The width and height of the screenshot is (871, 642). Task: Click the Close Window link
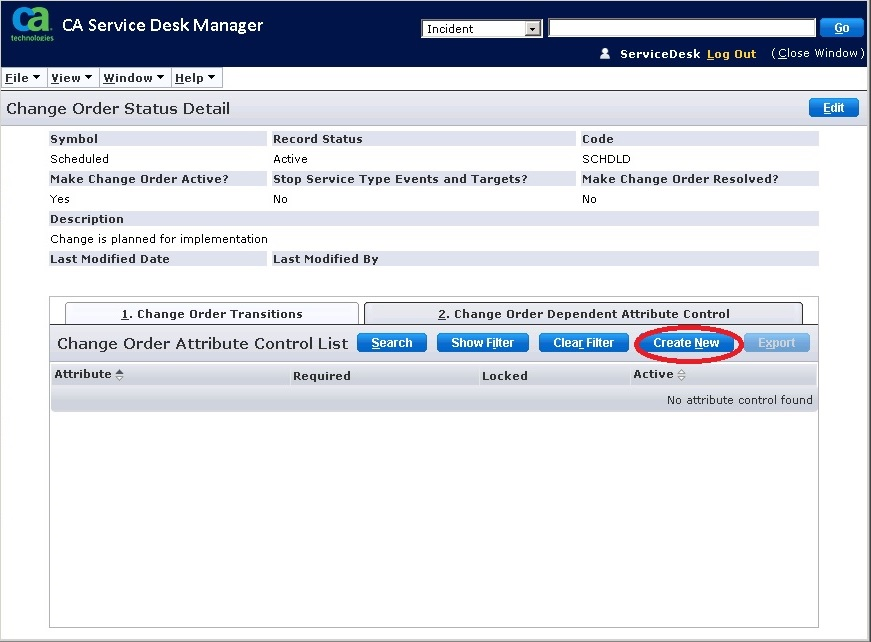click(817, 54)
